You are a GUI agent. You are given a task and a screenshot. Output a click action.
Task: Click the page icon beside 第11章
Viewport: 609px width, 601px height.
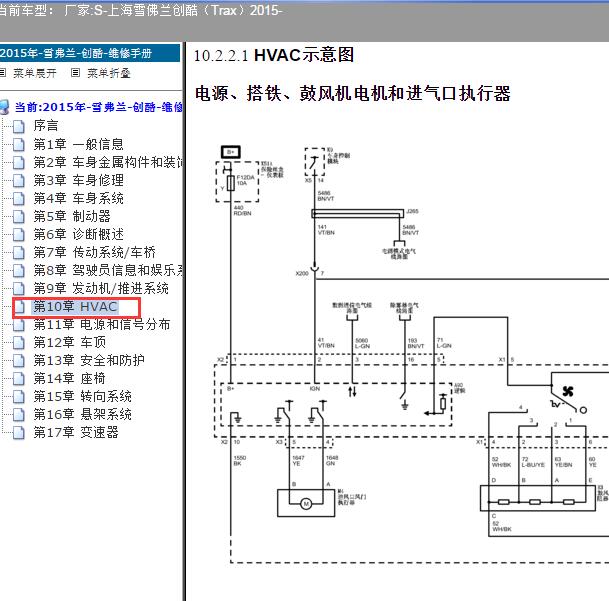coord(19,325)
